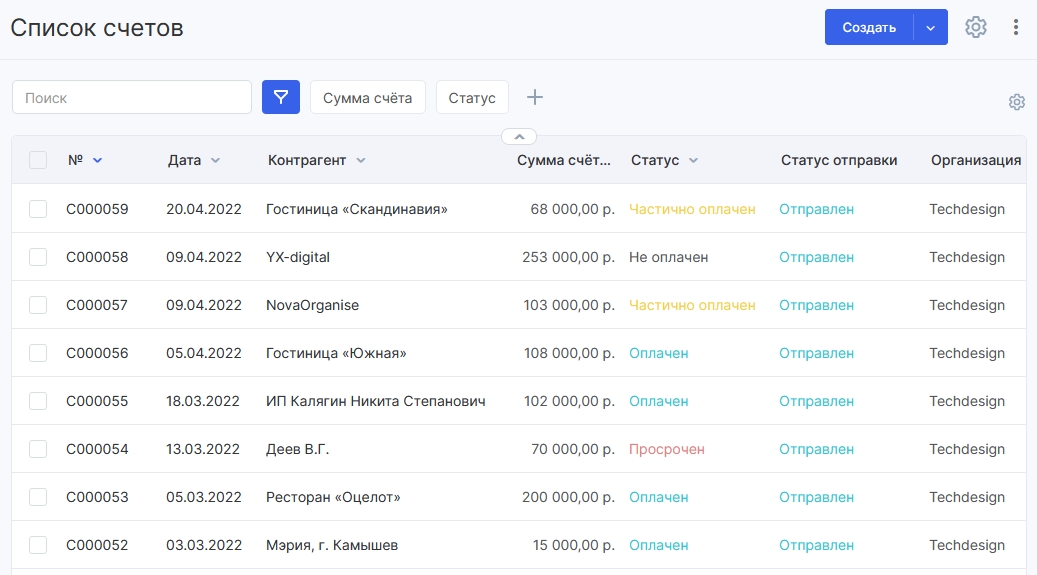Open Дата column sort dropdown
Image resolution: width=1037 pixels, height=575 pixels.
point(215,160)
